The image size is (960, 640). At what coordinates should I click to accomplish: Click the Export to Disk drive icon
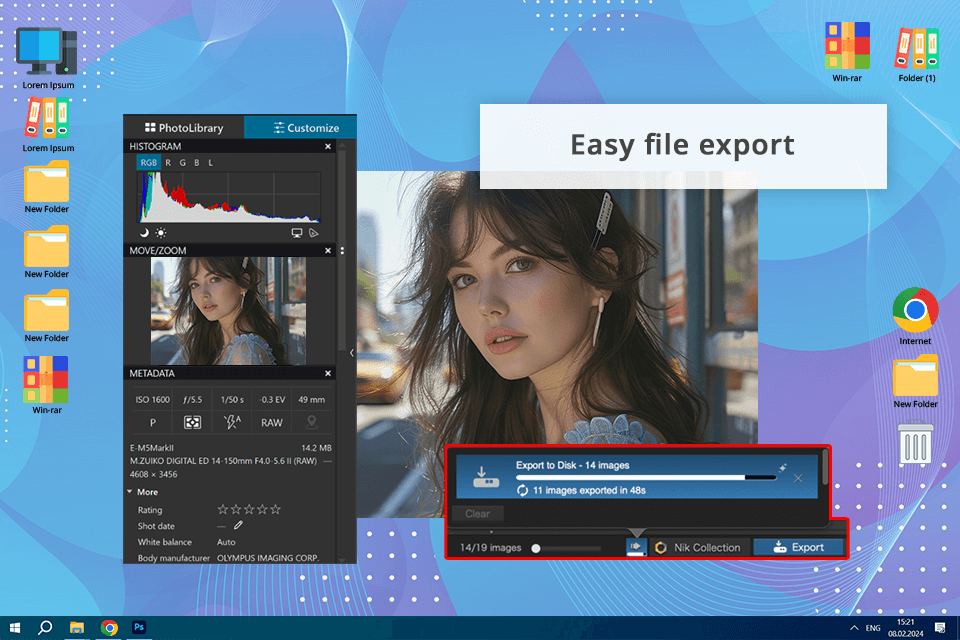(x=486, y=477)
